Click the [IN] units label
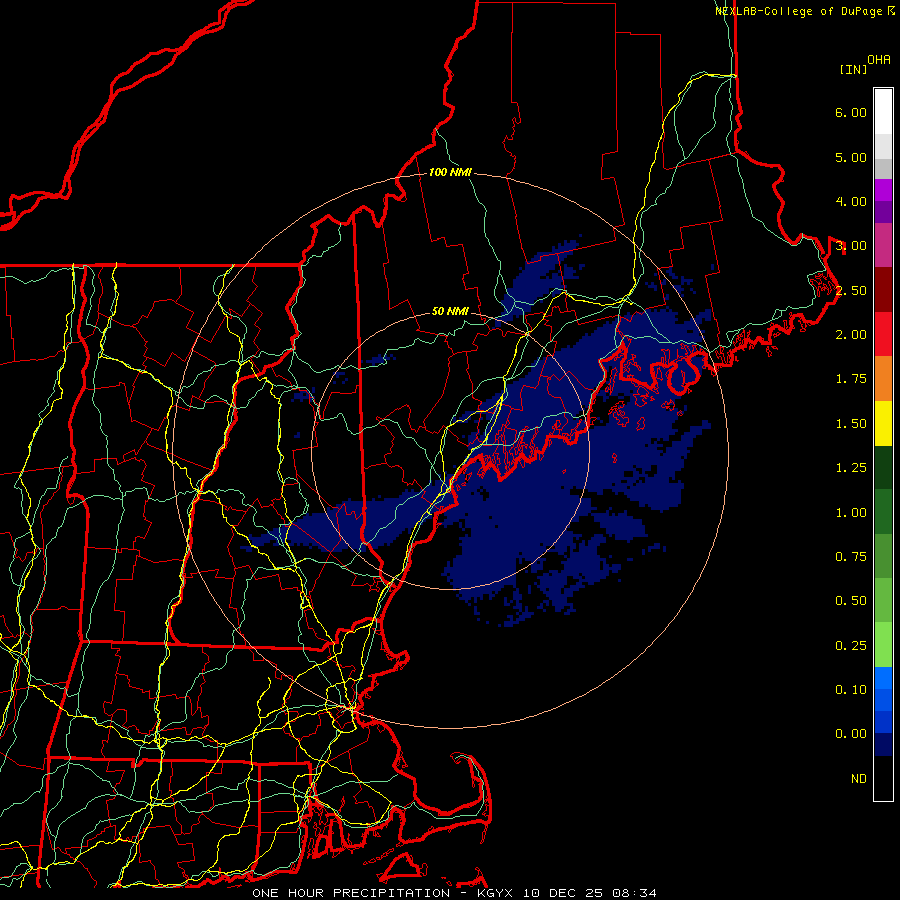The width and height of the screenshot is (900, 900). pos(853,69)
